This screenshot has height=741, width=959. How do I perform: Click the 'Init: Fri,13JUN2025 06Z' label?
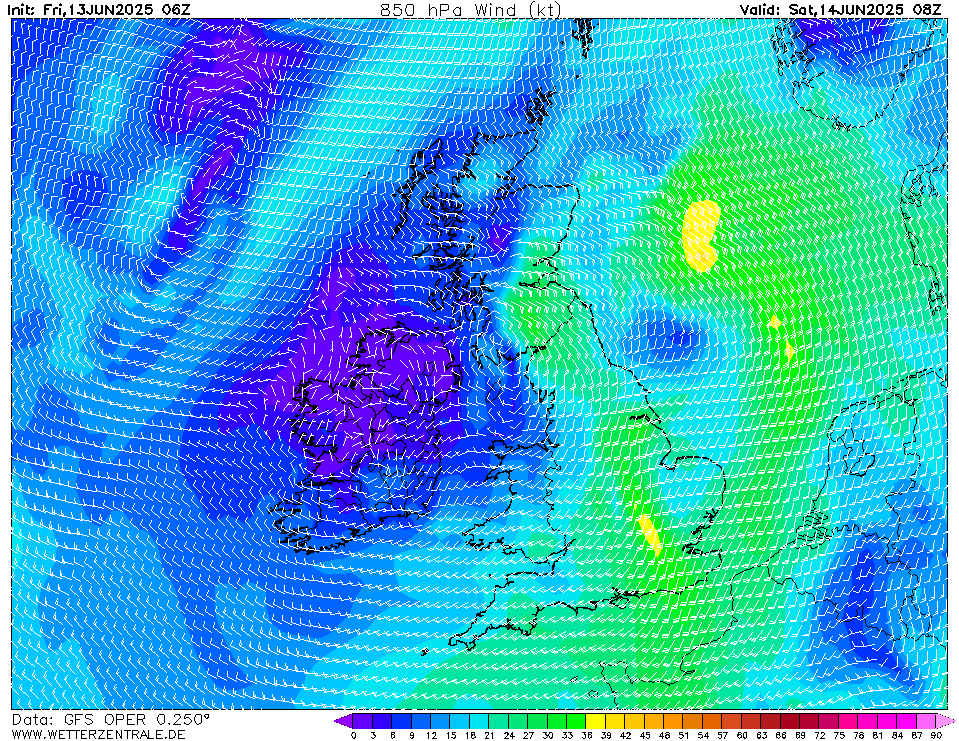tap(99, 9)
